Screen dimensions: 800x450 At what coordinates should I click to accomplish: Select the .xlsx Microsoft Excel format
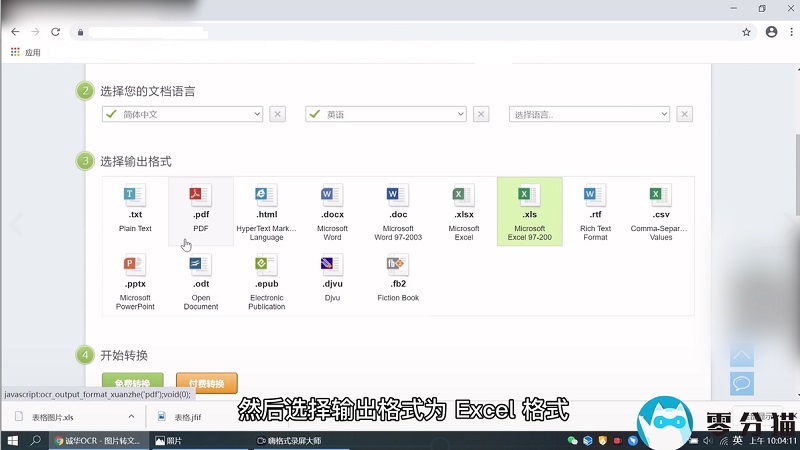coord(463,196)
